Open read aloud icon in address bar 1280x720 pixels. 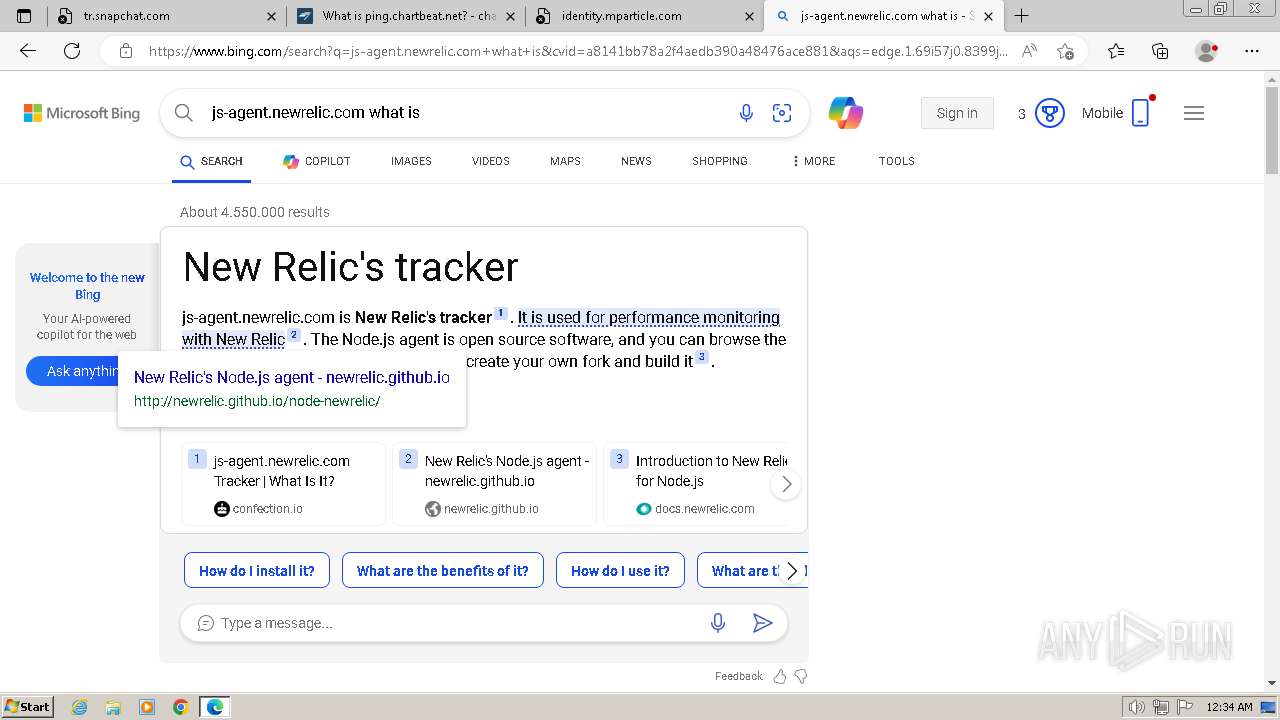click(1029, 51)
